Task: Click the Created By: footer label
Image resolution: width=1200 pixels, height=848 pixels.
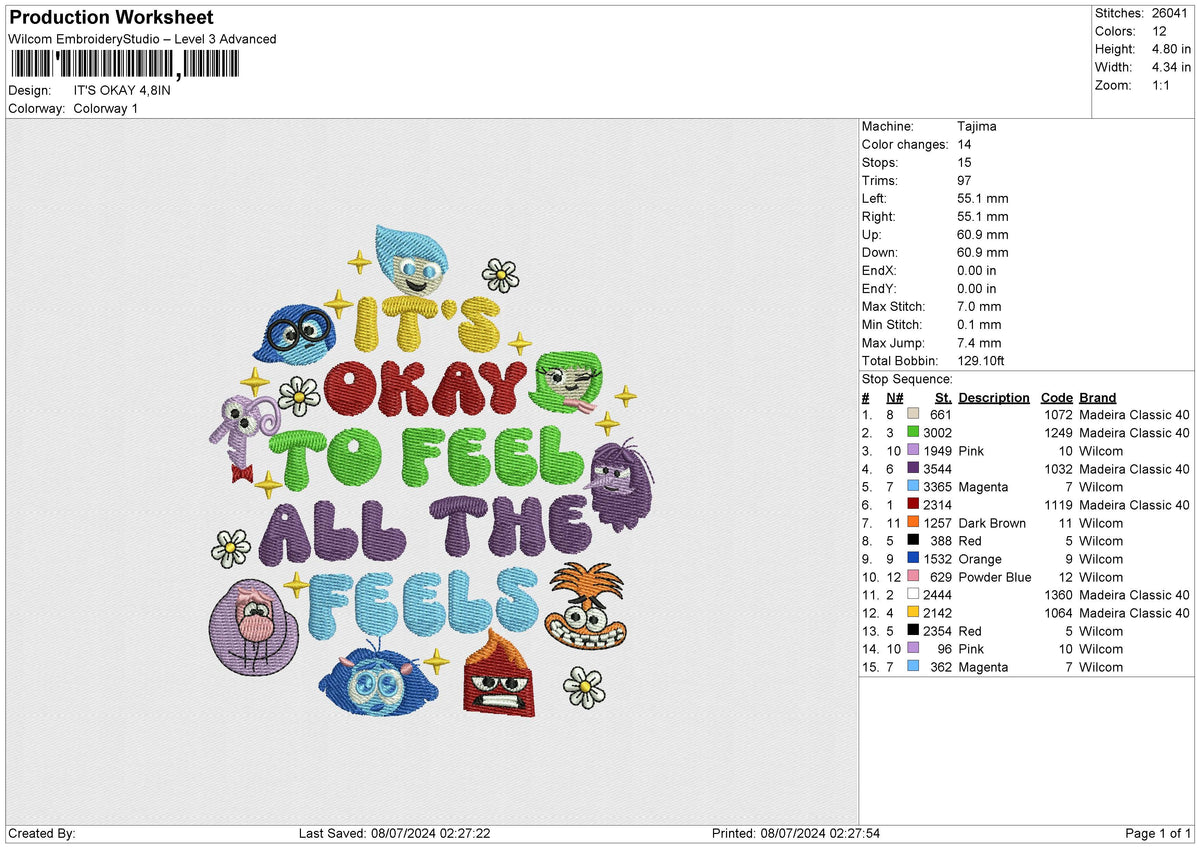Action: point(42,833)
